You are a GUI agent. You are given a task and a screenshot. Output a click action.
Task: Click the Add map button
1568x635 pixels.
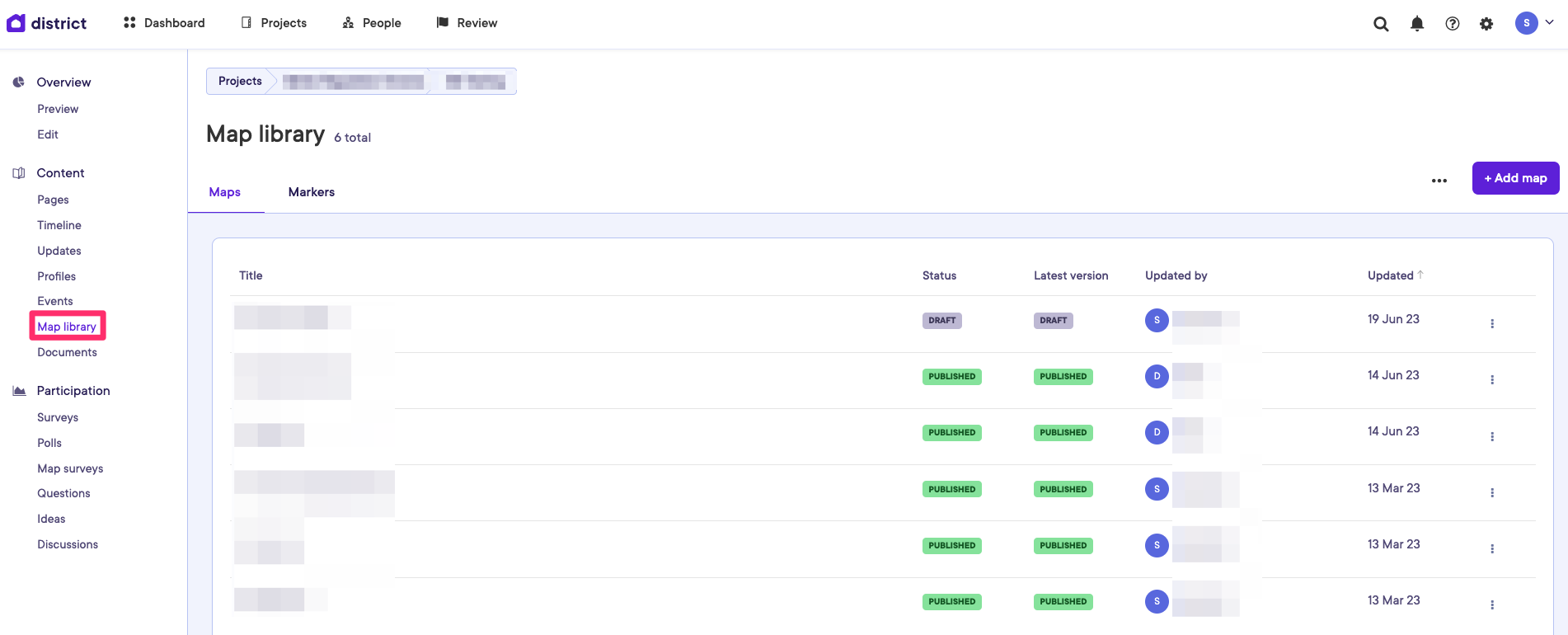[1515, 178]
